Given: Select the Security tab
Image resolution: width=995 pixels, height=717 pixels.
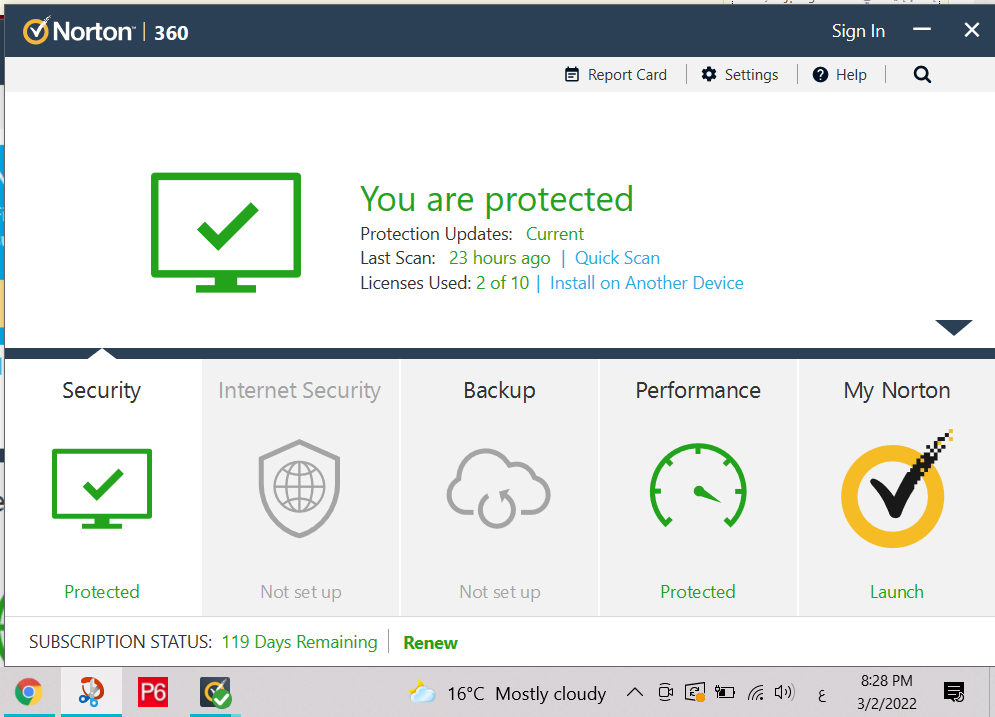Looking at the screenshot, I should click(x=102, y=487).
